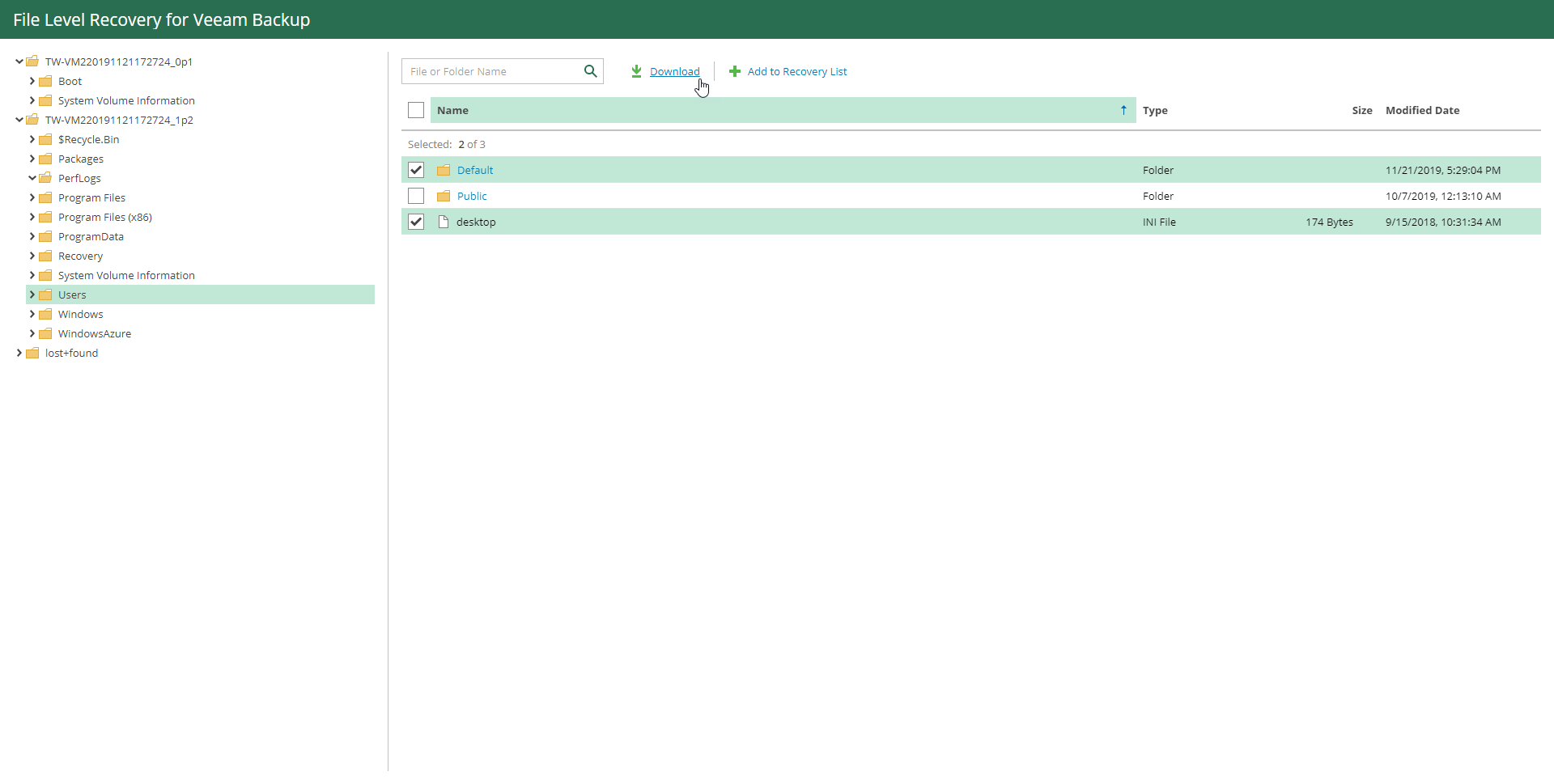The image size is (1554, 784).
Task: Click Add to Recovery List
Action: click(797, 71)
